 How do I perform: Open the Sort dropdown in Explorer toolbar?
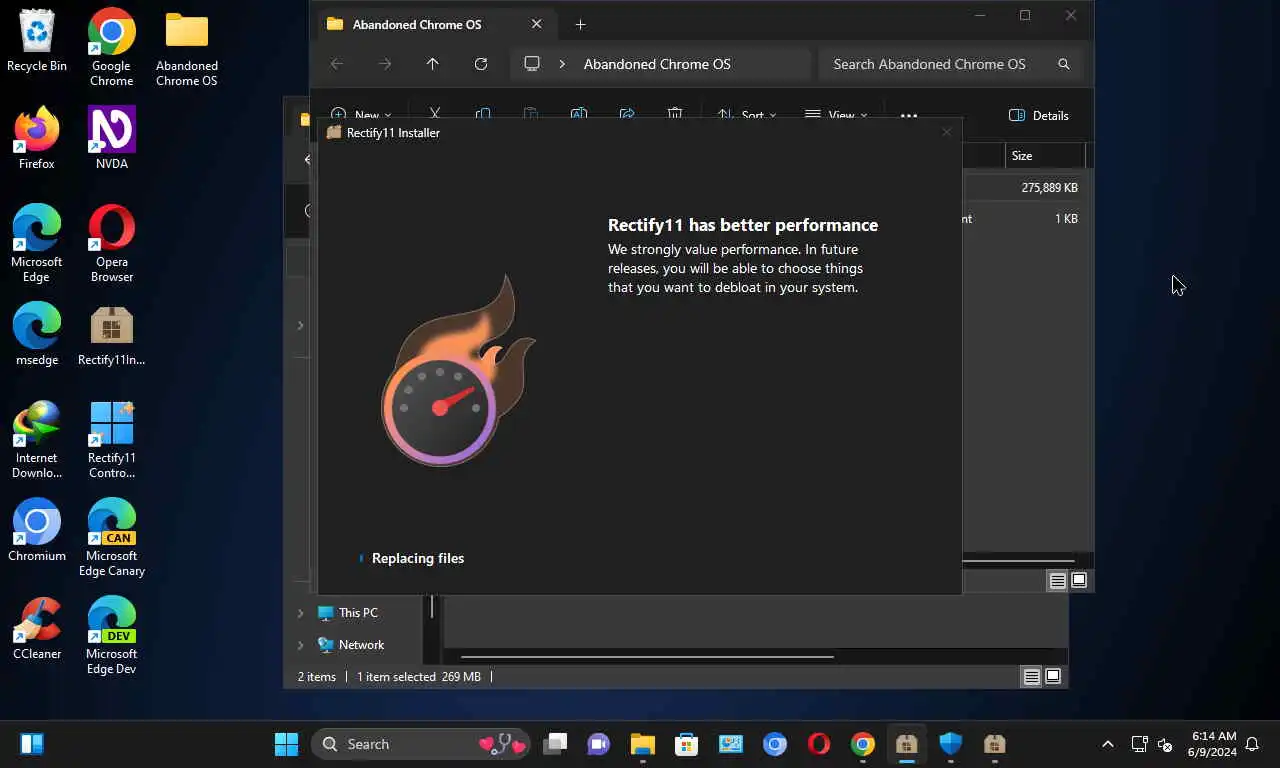pyautogui.click(x=747, y=114)
